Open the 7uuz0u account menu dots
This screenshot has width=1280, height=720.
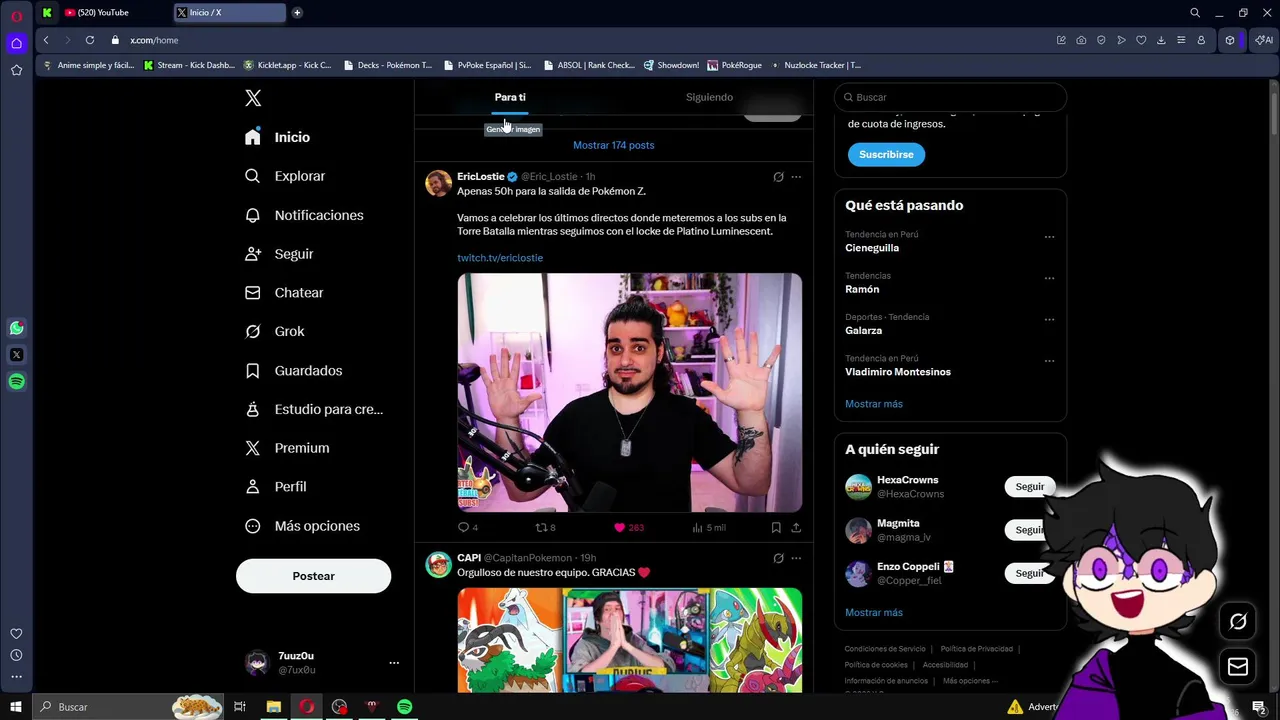pos(394,663)
